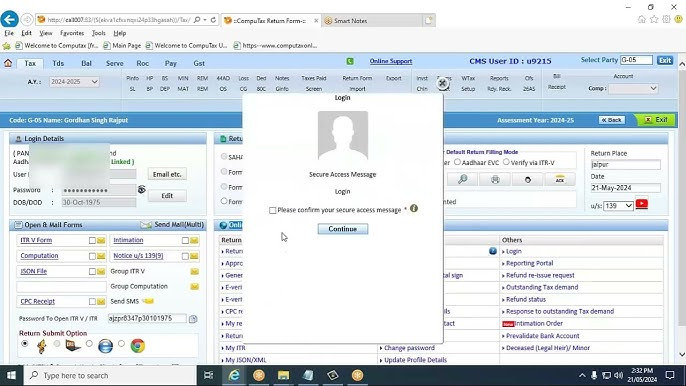The height and width of the screenshot is (386, 686).
Task: Switch to the Smart Notes browser tab
Action: coord(373,21)
